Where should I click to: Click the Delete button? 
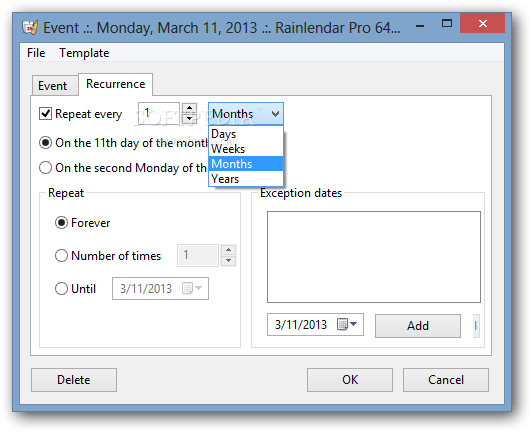(74, 380)
